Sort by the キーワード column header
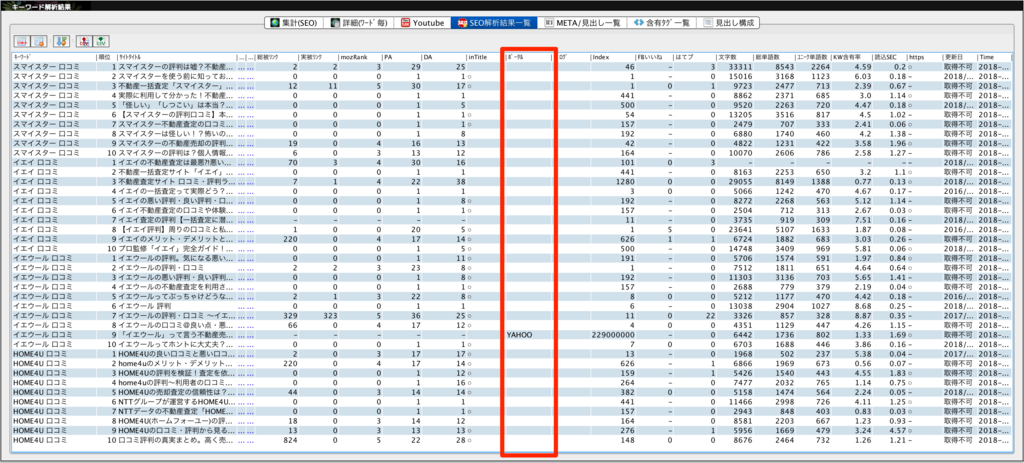This screenshot has height=463, width=1024. coord(54,57)
